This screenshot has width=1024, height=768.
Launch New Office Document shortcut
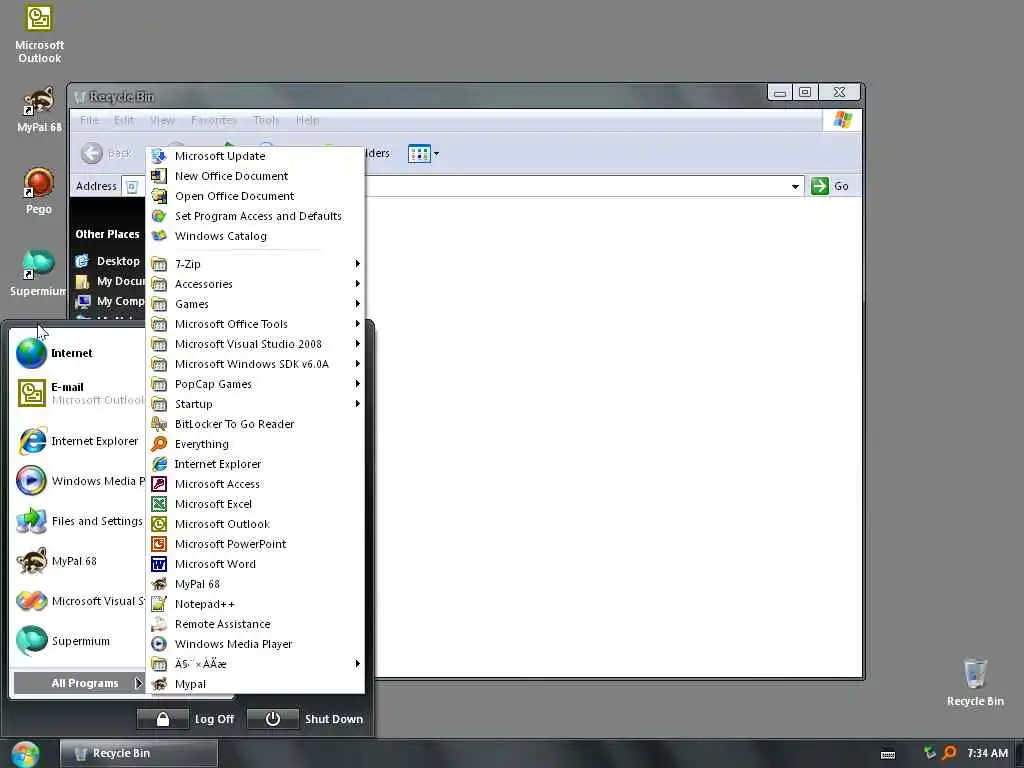pos(255,176)
